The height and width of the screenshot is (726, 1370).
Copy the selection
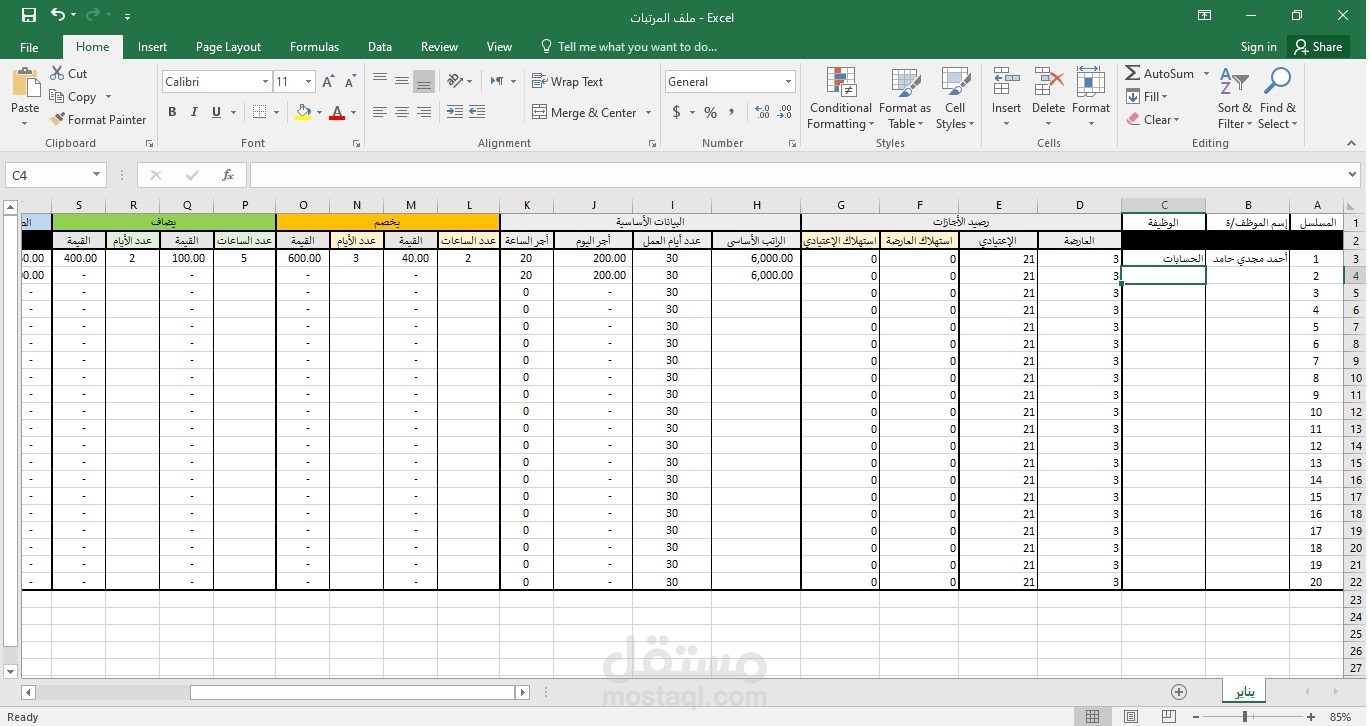(72, 97)
